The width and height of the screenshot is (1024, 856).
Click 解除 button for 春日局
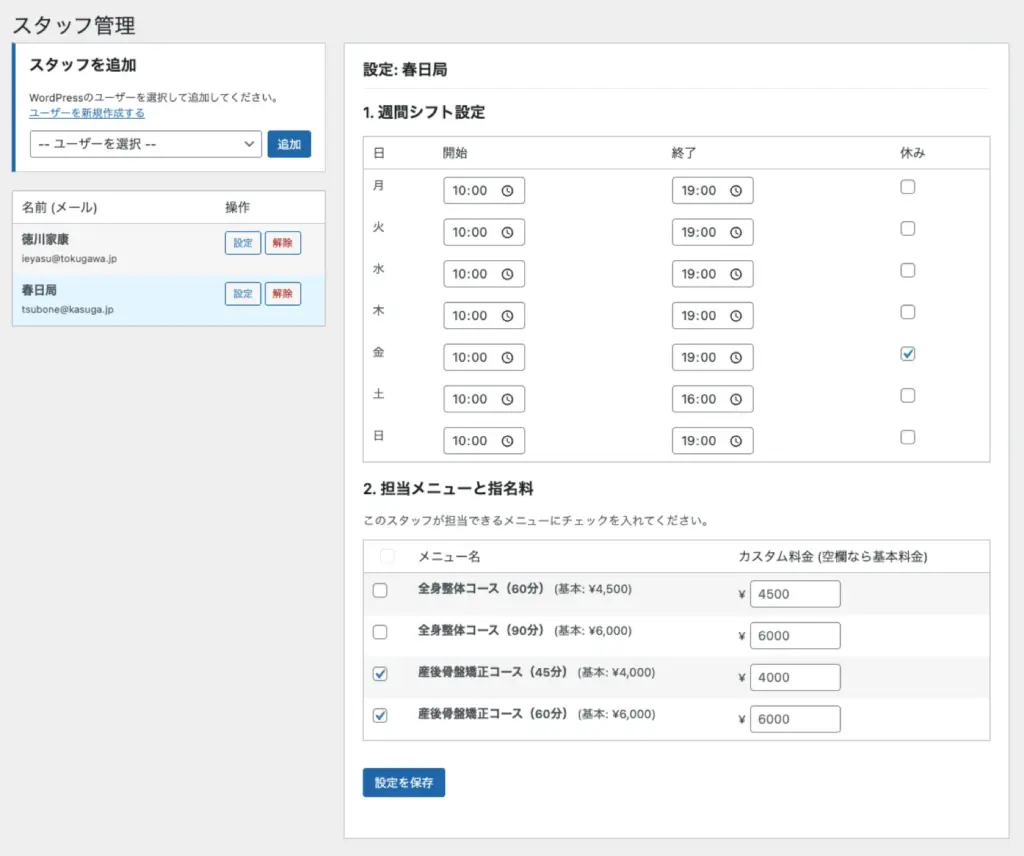point(283,294)
